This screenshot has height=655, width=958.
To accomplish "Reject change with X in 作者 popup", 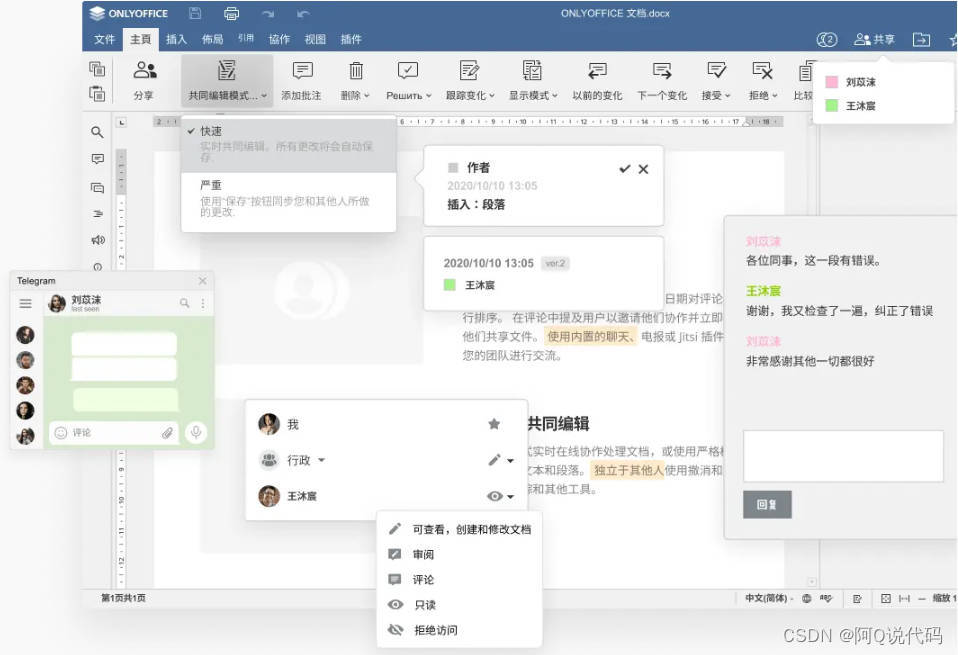I will point(643,169).
